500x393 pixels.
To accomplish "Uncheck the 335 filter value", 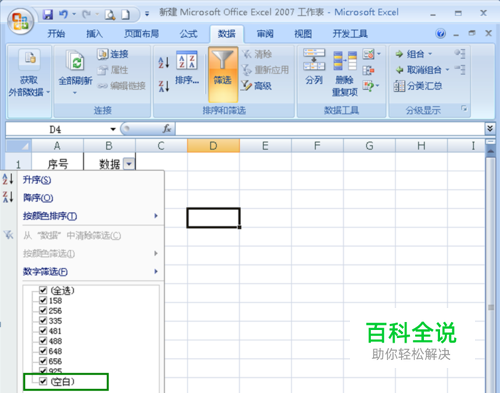I will (43, 320).
